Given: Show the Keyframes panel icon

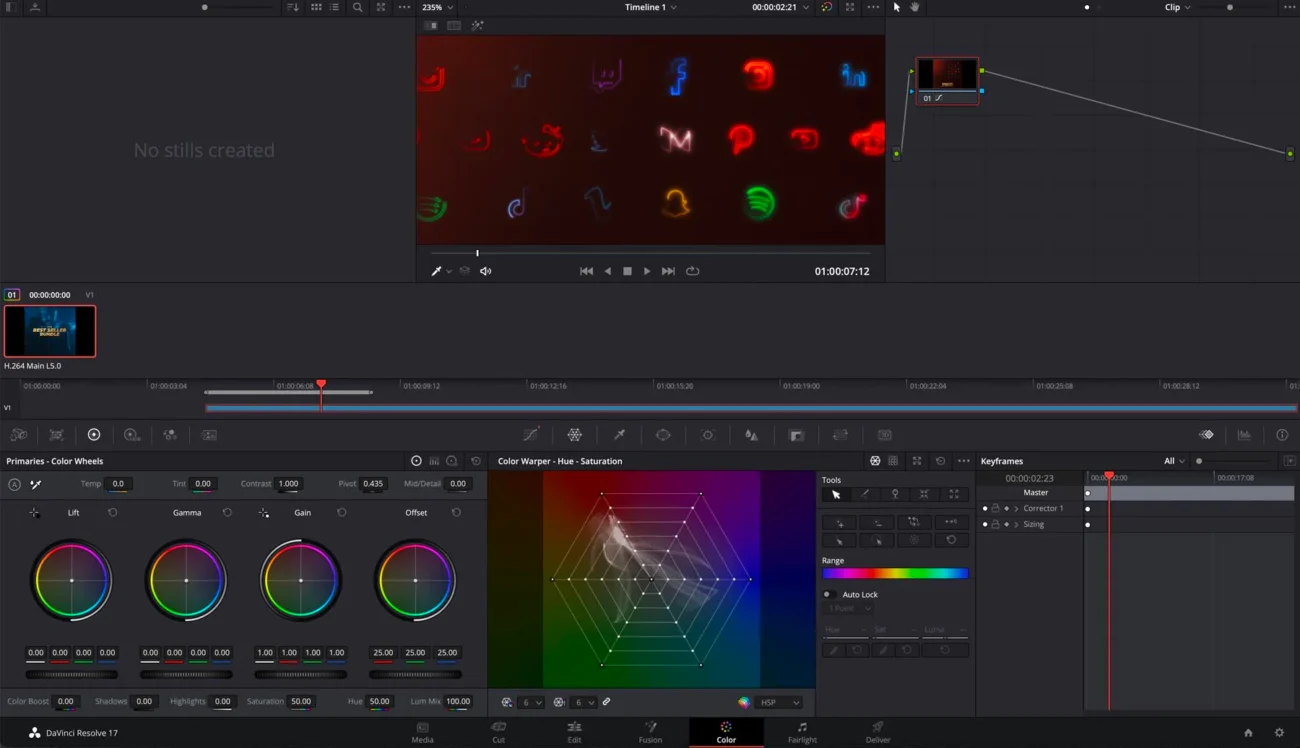Looking at the screenshot, I should pyautogui.click(x=1206, y=435).
